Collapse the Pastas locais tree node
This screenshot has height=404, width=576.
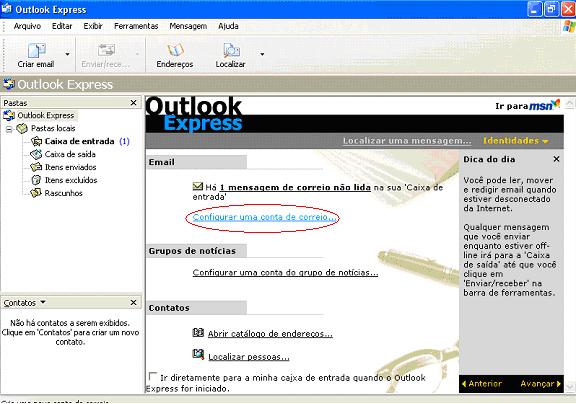click(x=9, y=129)
